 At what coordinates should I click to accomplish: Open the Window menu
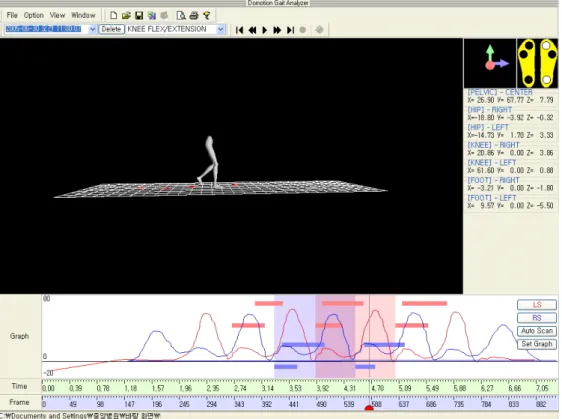click(x=83, y=15)
